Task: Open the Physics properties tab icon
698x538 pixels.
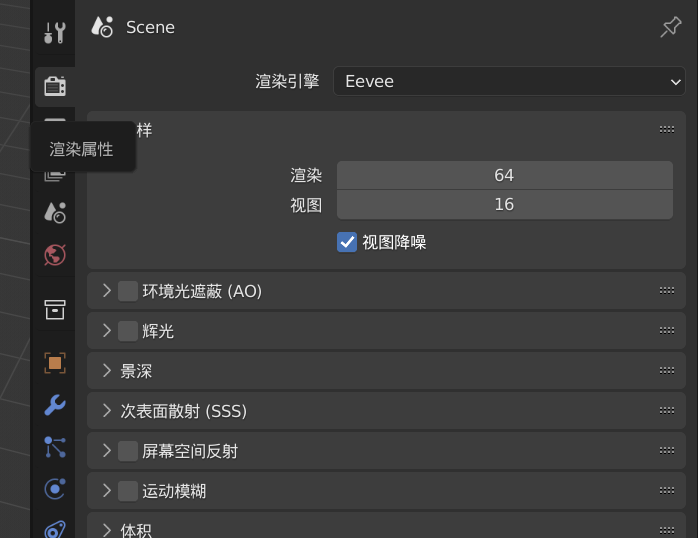Action: [55, 489]
